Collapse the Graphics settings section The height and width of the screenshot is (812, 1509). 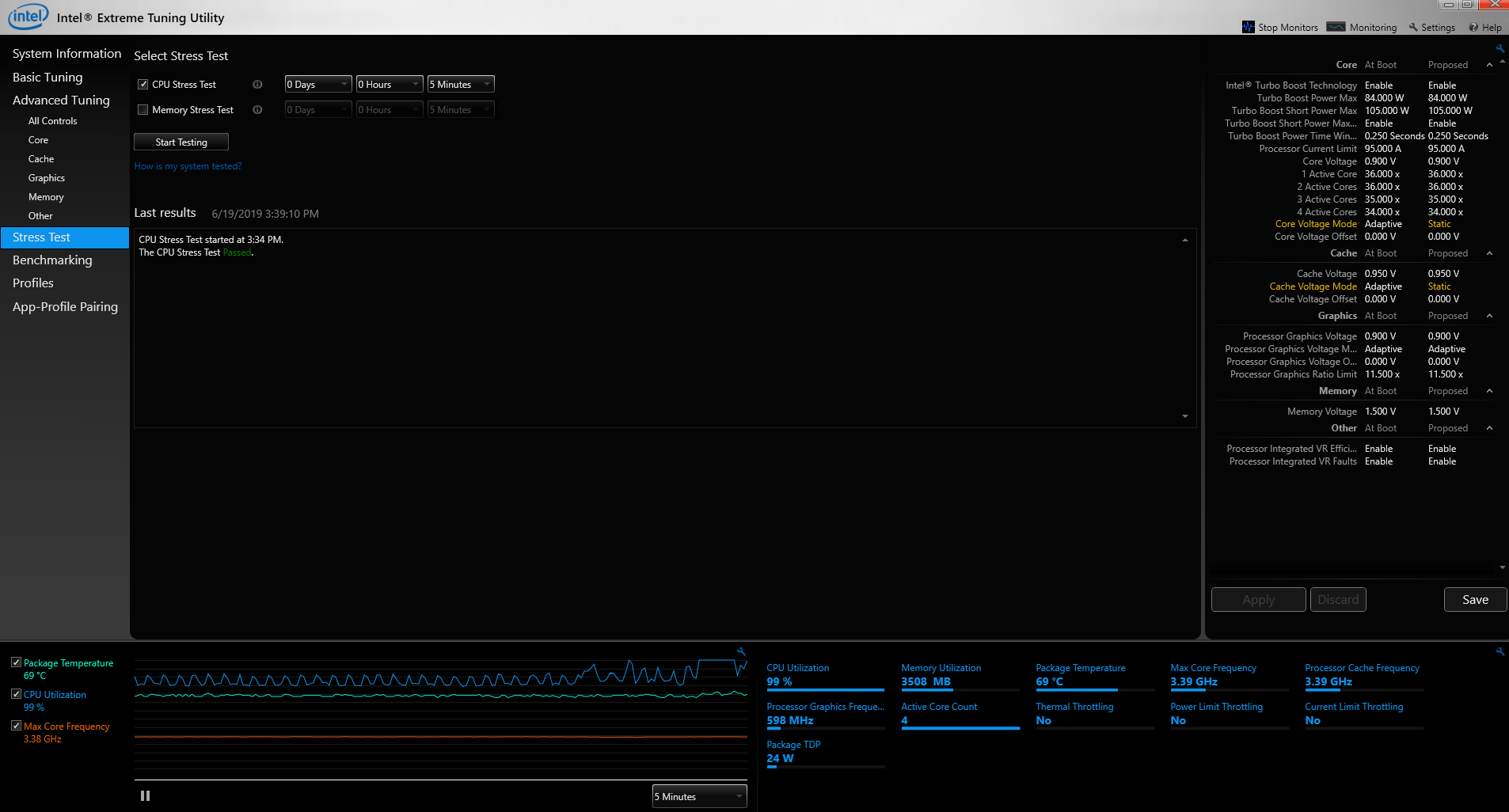1489,316
